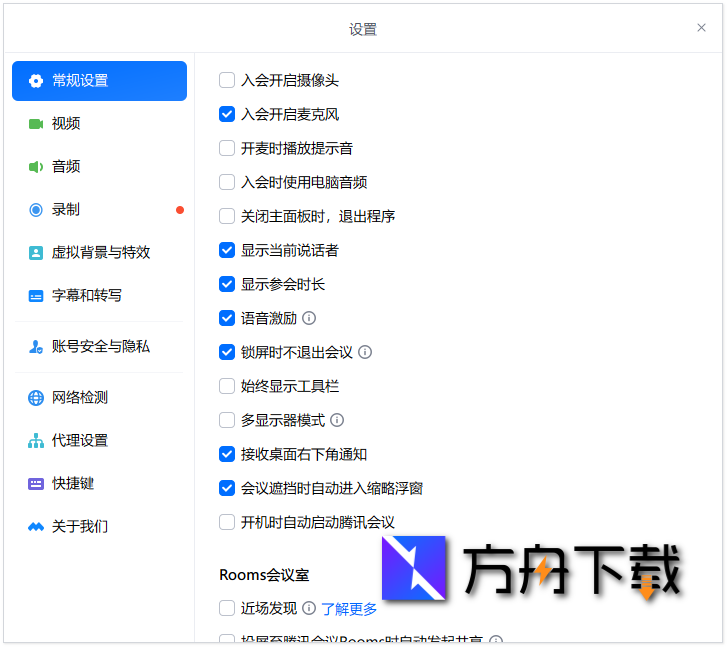Viewport: 727px width, 647px height.
Task: Uncheck 会议遮挡时自动进入缩略浮窗 checkbox
Action: pyautogui.click(x=227, y=488)
